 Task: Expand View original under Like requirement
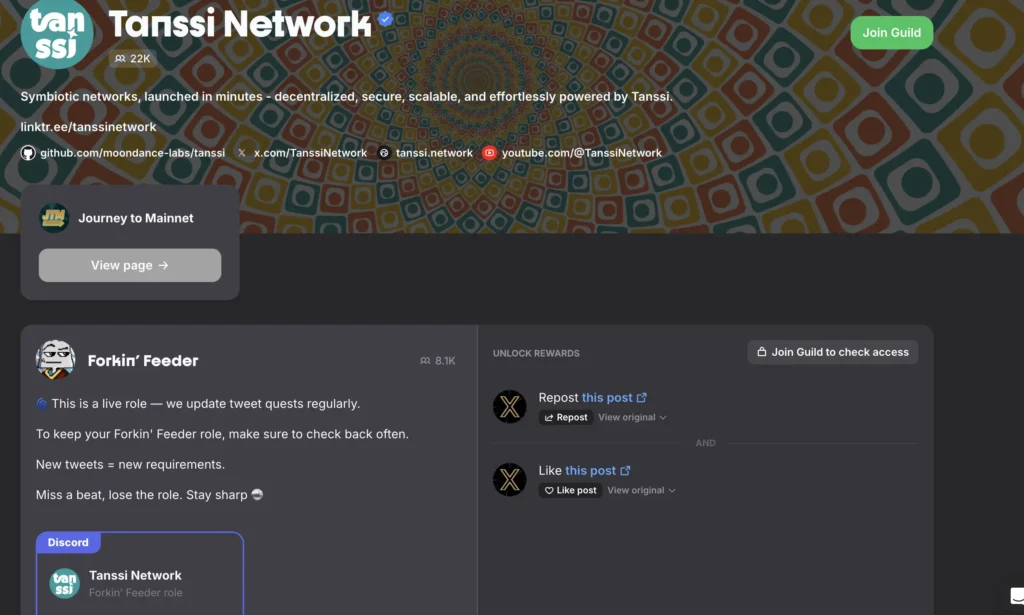(x=641, y=490)
